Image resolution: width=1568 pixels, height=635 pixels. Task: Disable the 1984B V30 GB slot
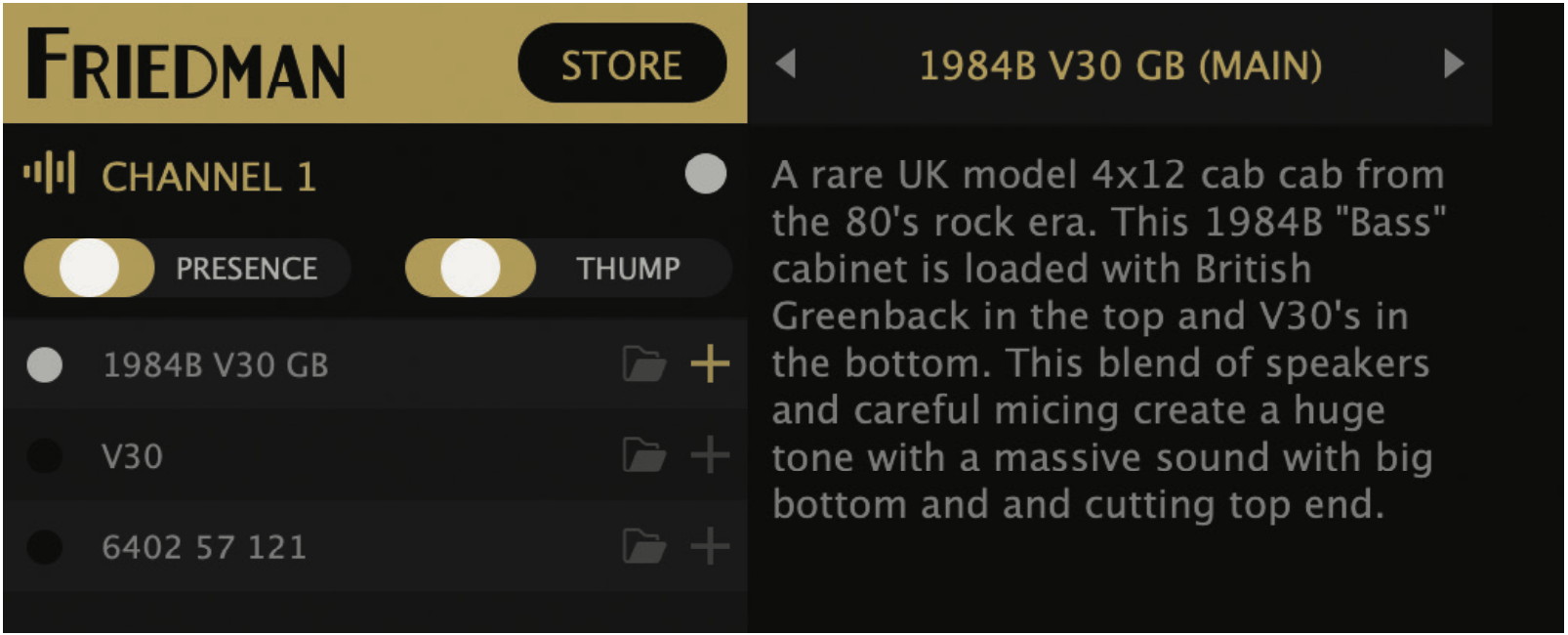click(x=45, y=364)
